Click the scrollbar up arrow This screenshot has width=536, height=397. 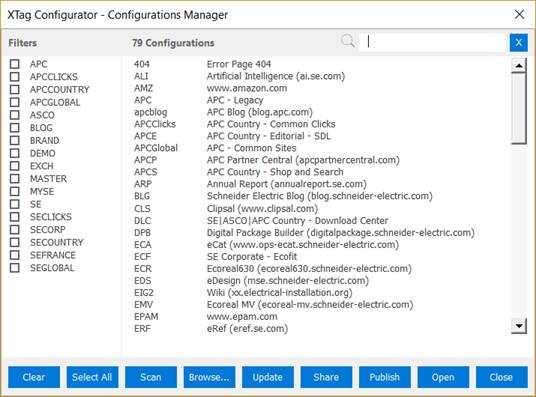point(519,65)
